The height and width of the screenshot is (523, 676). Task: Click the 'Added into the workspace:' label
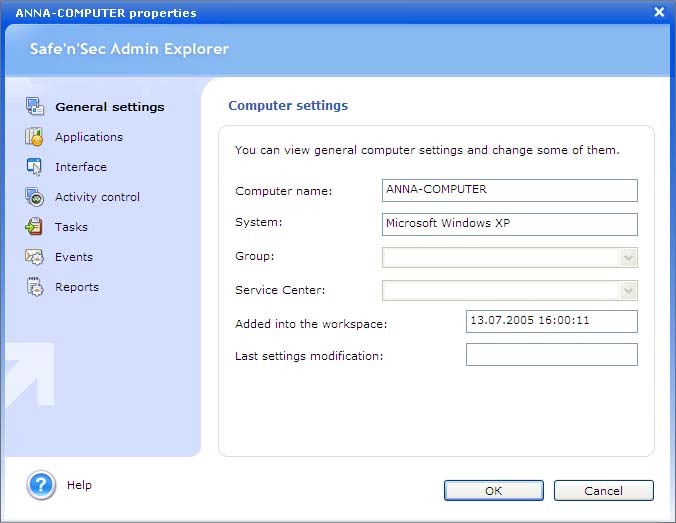click(x=311, y=324)
